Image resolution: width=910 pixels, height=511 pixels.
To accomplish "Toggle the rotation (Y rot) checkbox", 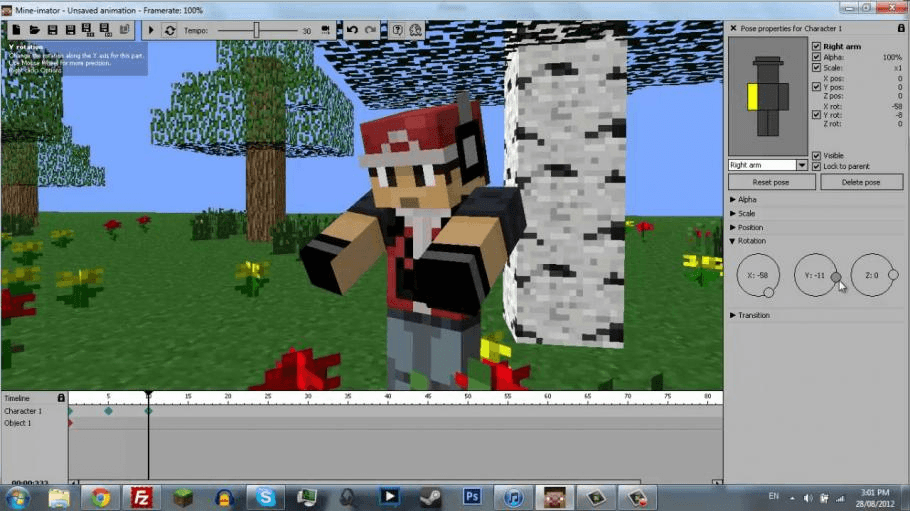I will tap(816, 114).
